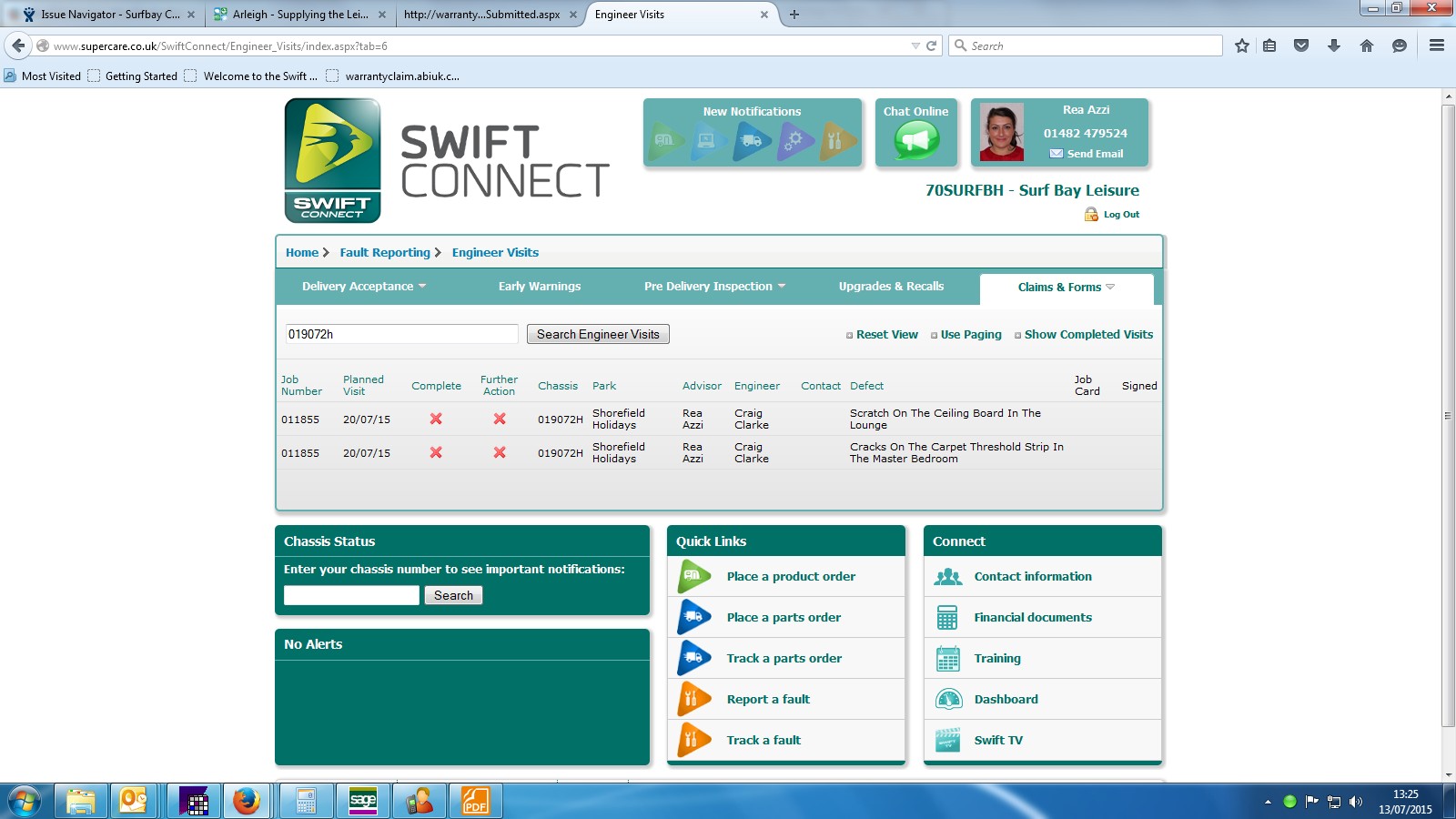This screenshot has height=819, width=1456.
Task: Click the tools notification icon
Action: tap(837, 141)
